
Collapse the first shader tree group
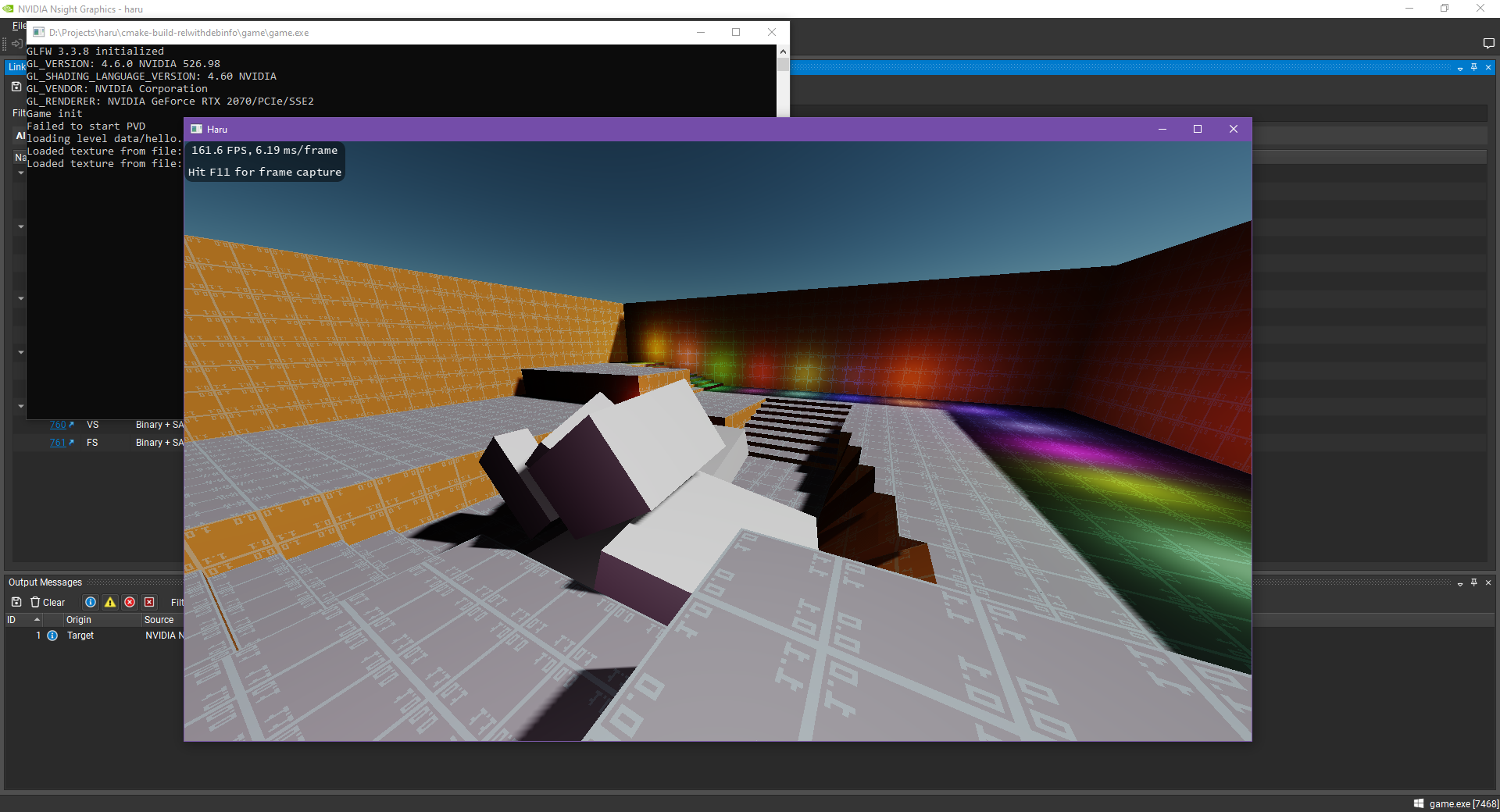(21, 173)
